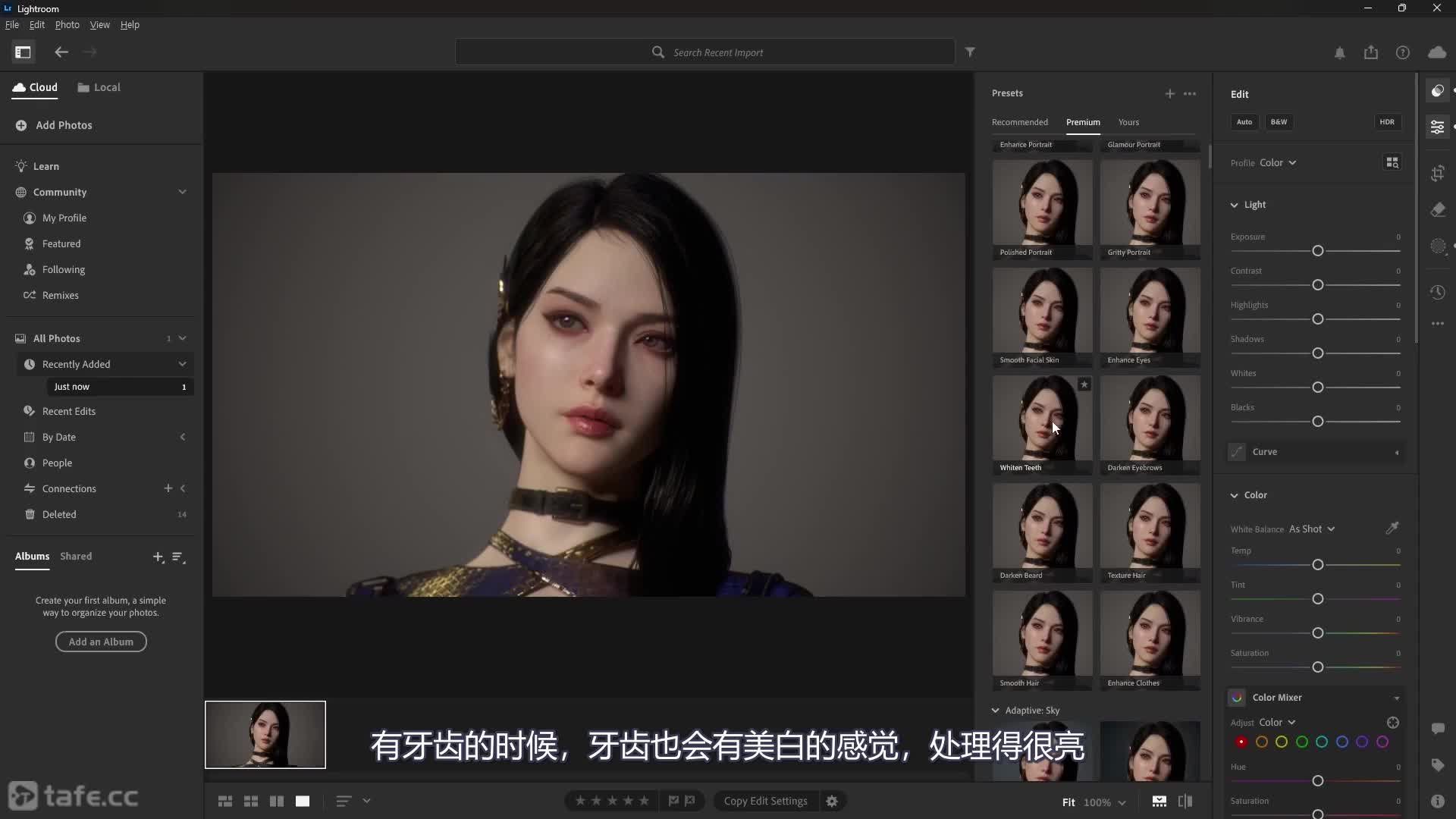
Task: Open the Healing brush tool
Action: tap(1438, 210)
